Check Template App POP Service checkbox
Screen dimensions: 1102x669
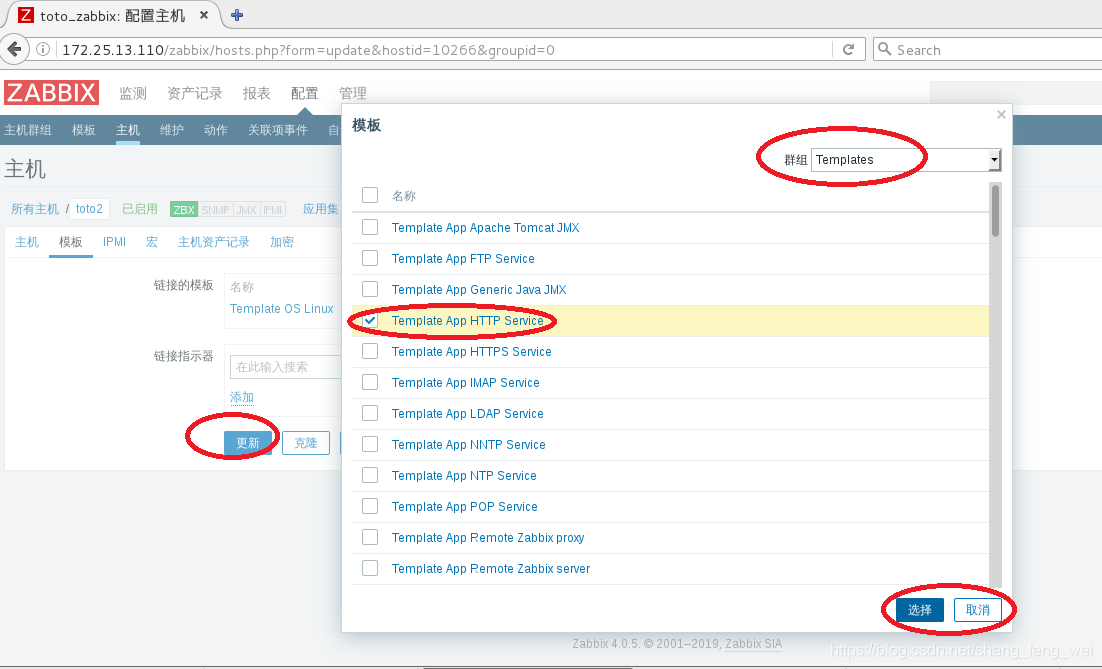click(x=370, y=506)
